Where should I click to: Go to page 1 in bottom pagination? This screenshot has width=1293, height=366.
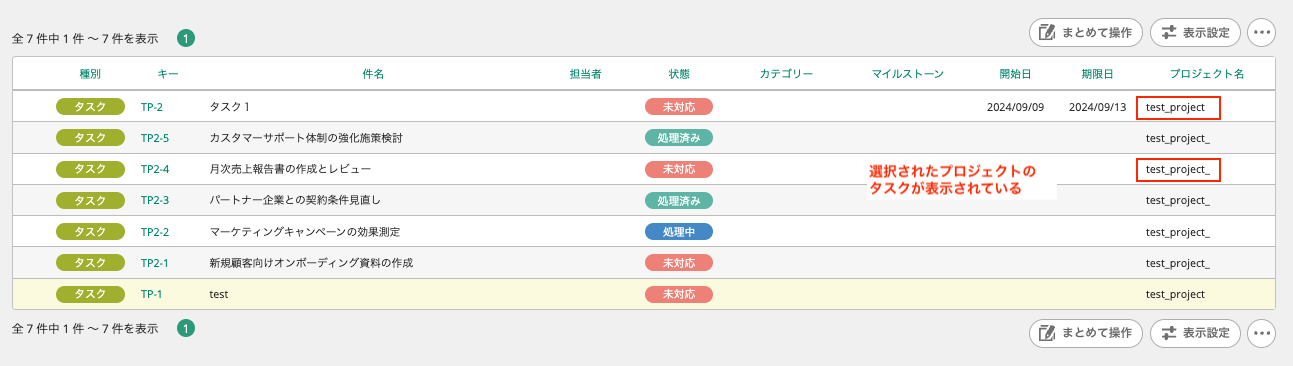pos(186,328)
